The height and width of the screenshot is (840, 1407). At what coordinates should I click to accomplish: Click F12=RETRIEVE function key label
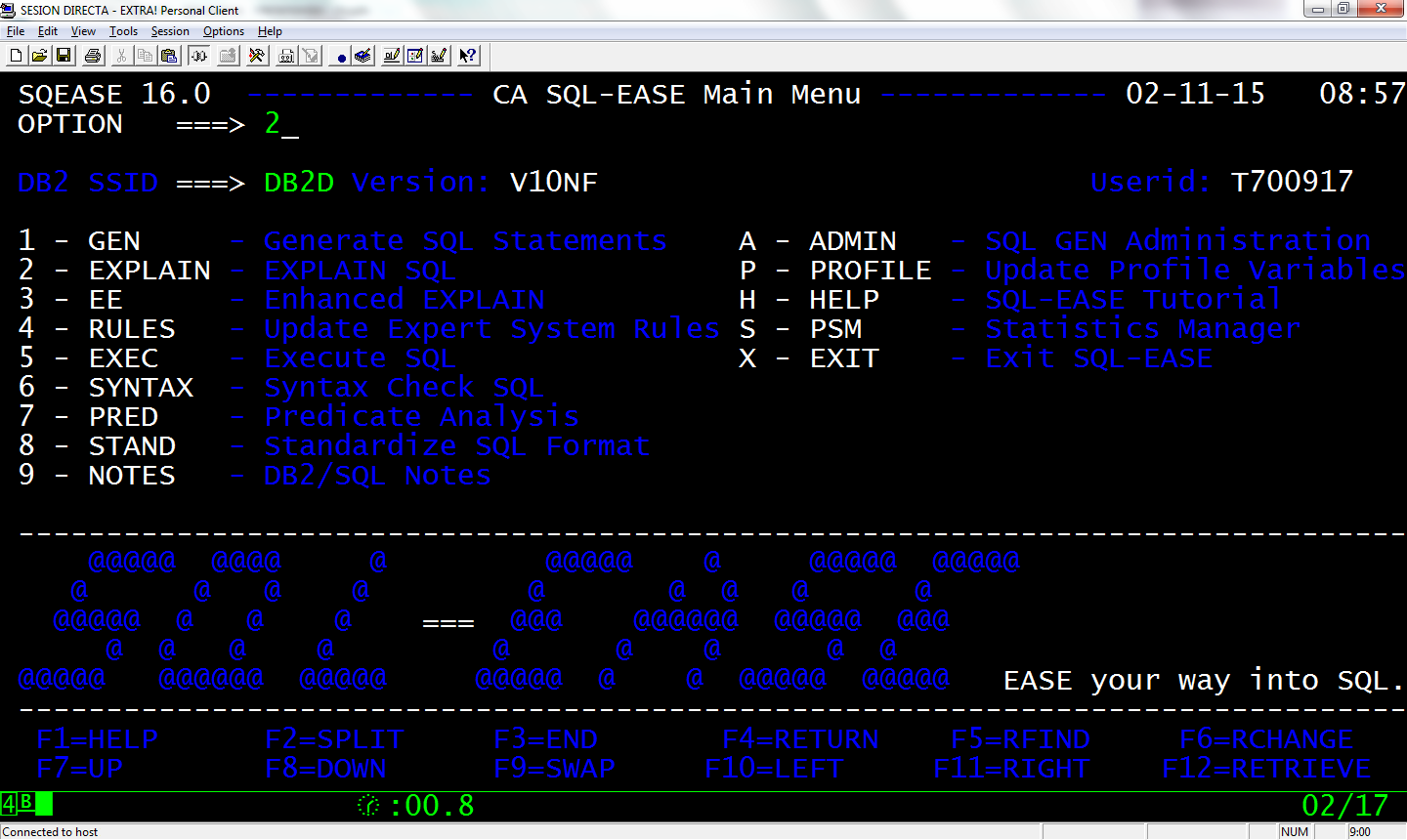(1266, 769)
